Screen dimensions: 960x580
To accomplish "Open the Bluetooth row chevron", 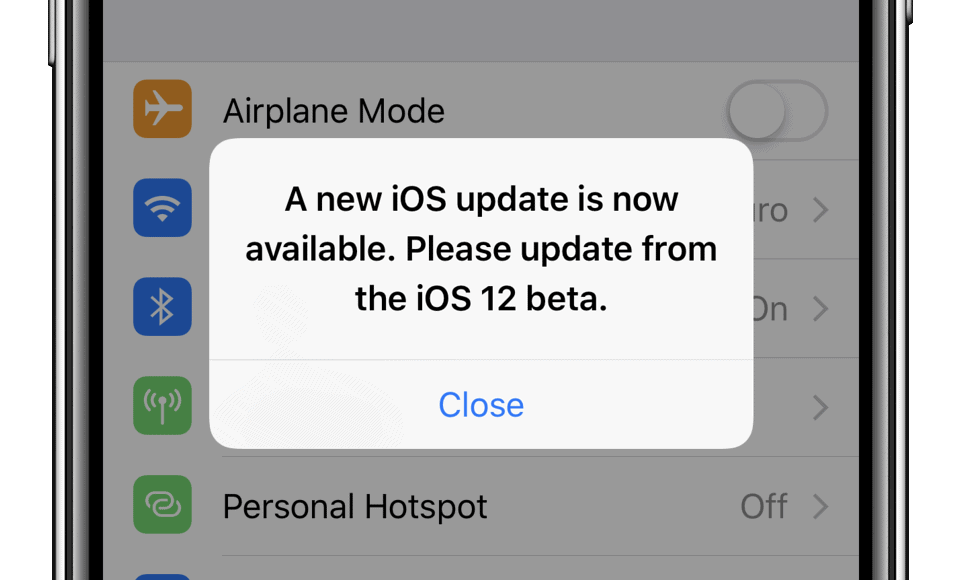I will coord(820,309).
